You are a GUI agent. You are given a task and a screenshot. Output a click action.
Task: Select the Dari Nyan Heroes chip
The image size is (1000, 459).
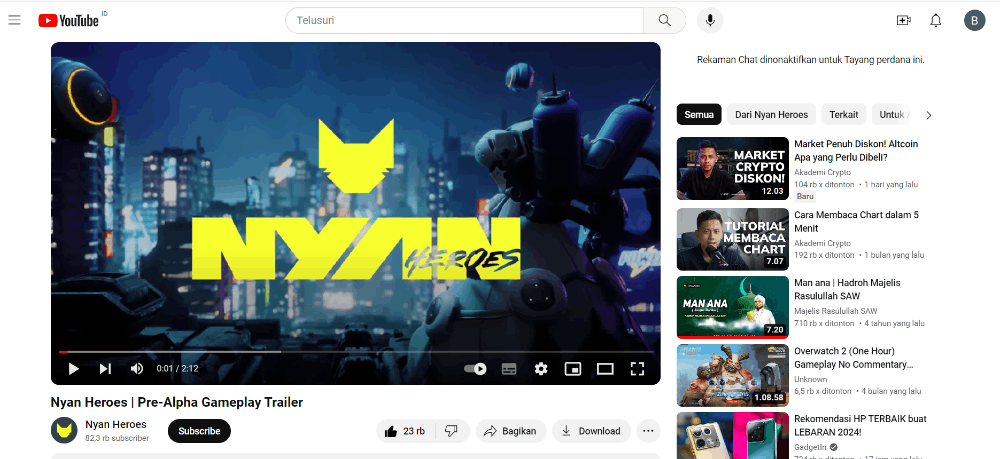[771, 114]
